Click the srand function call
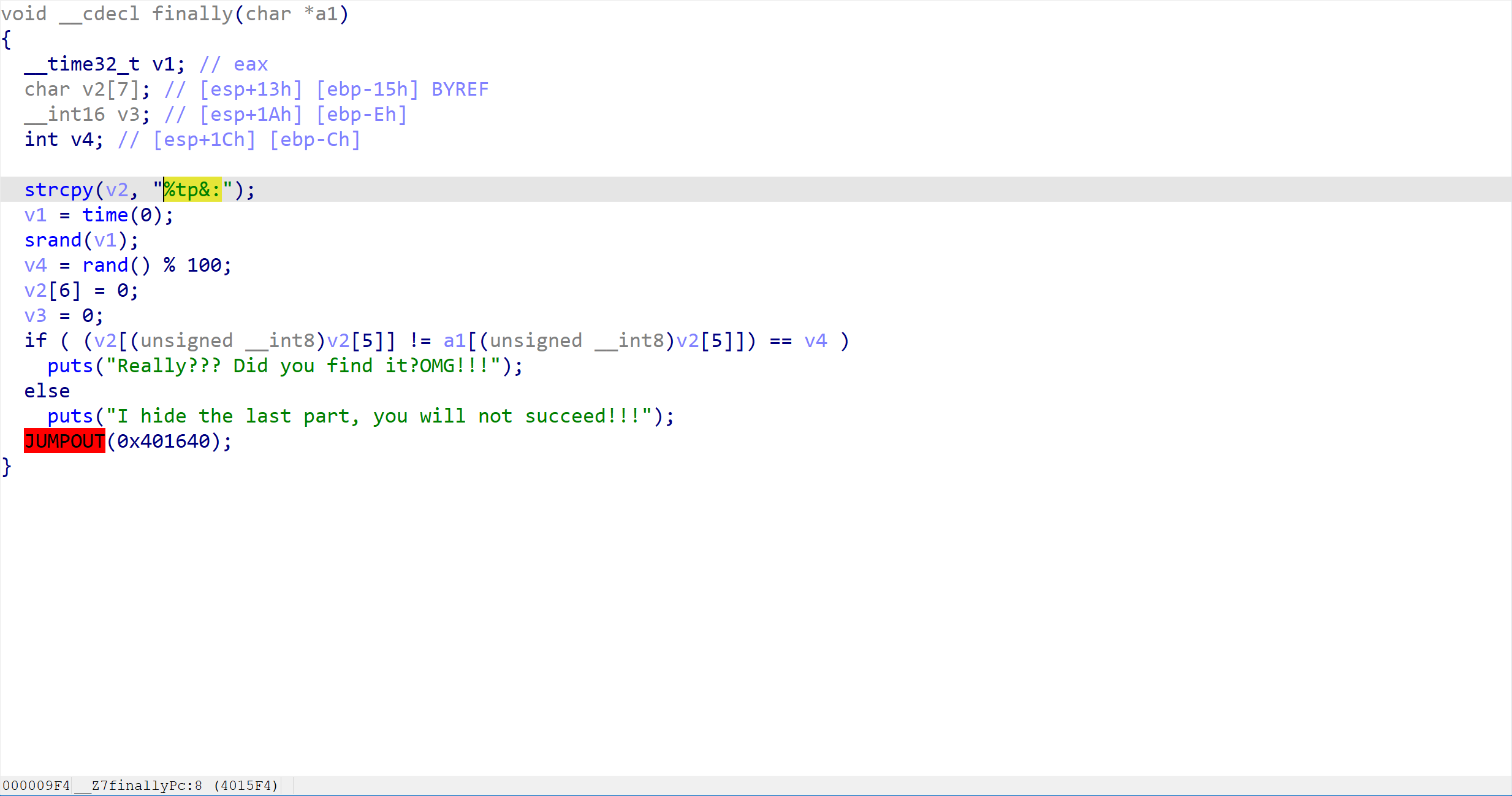Viewport: 1512px width, 796px height. pyautogui.click(x=53, y=240)
